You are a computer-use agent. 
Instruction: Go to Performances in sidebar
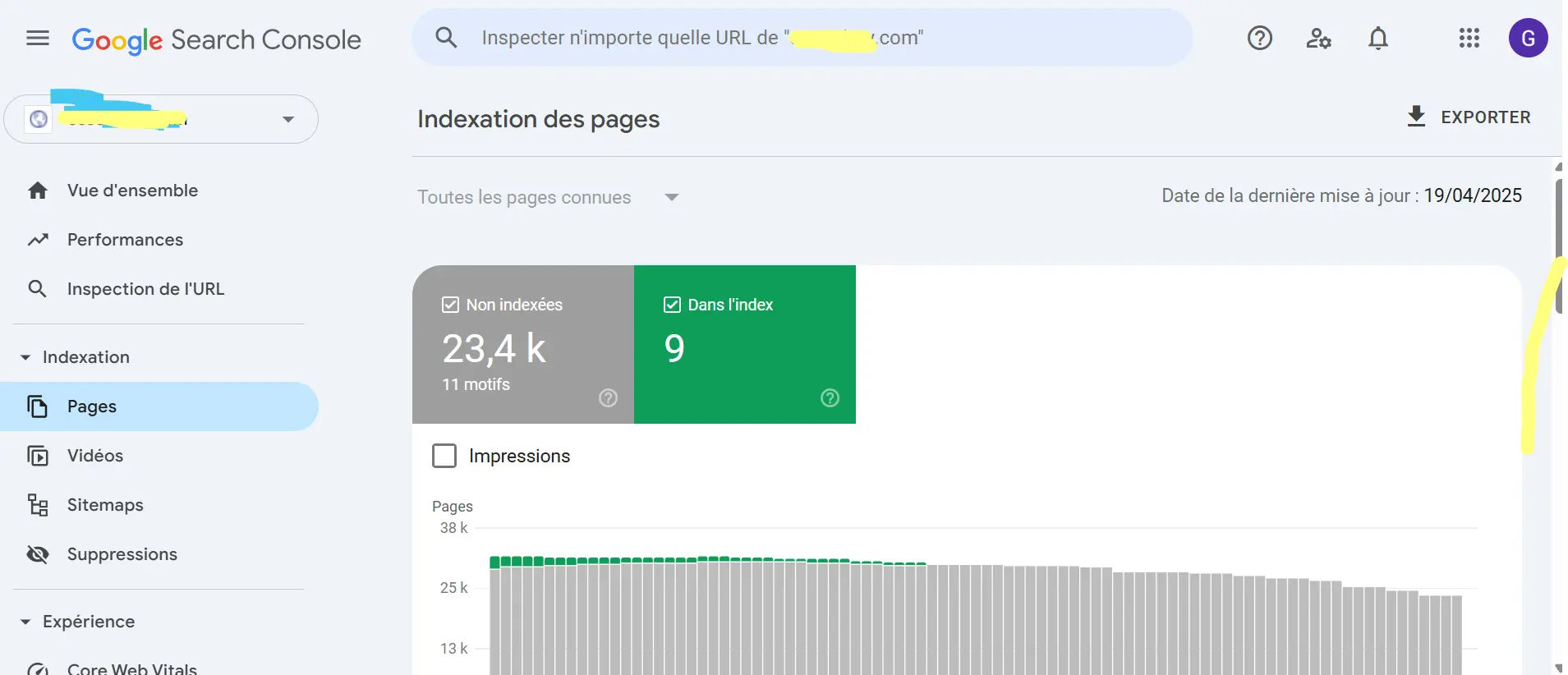point(125,240)
